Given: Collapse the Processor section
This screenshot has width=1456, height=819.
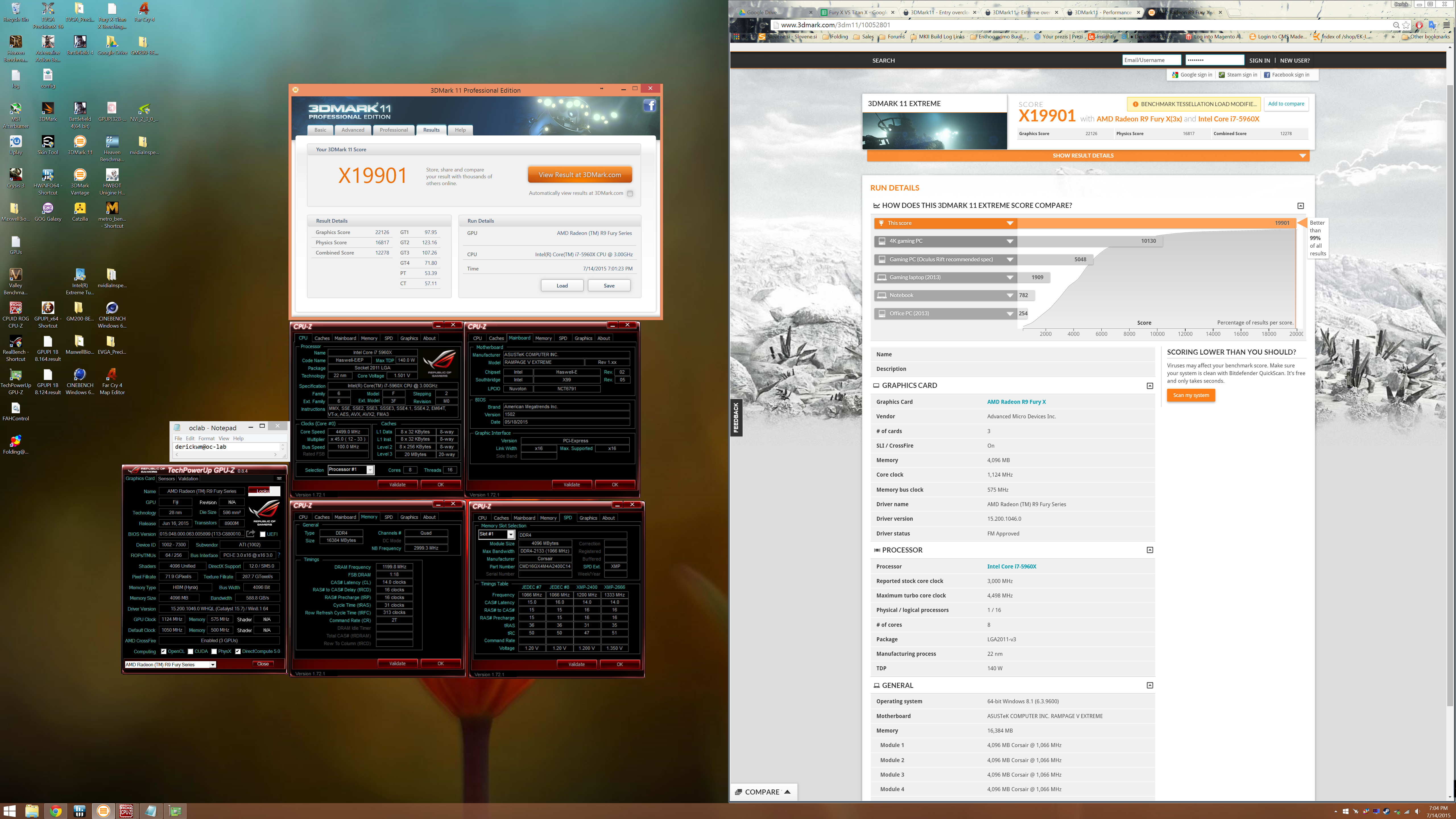Looking at the screenshot, I should pos(1150,550).
